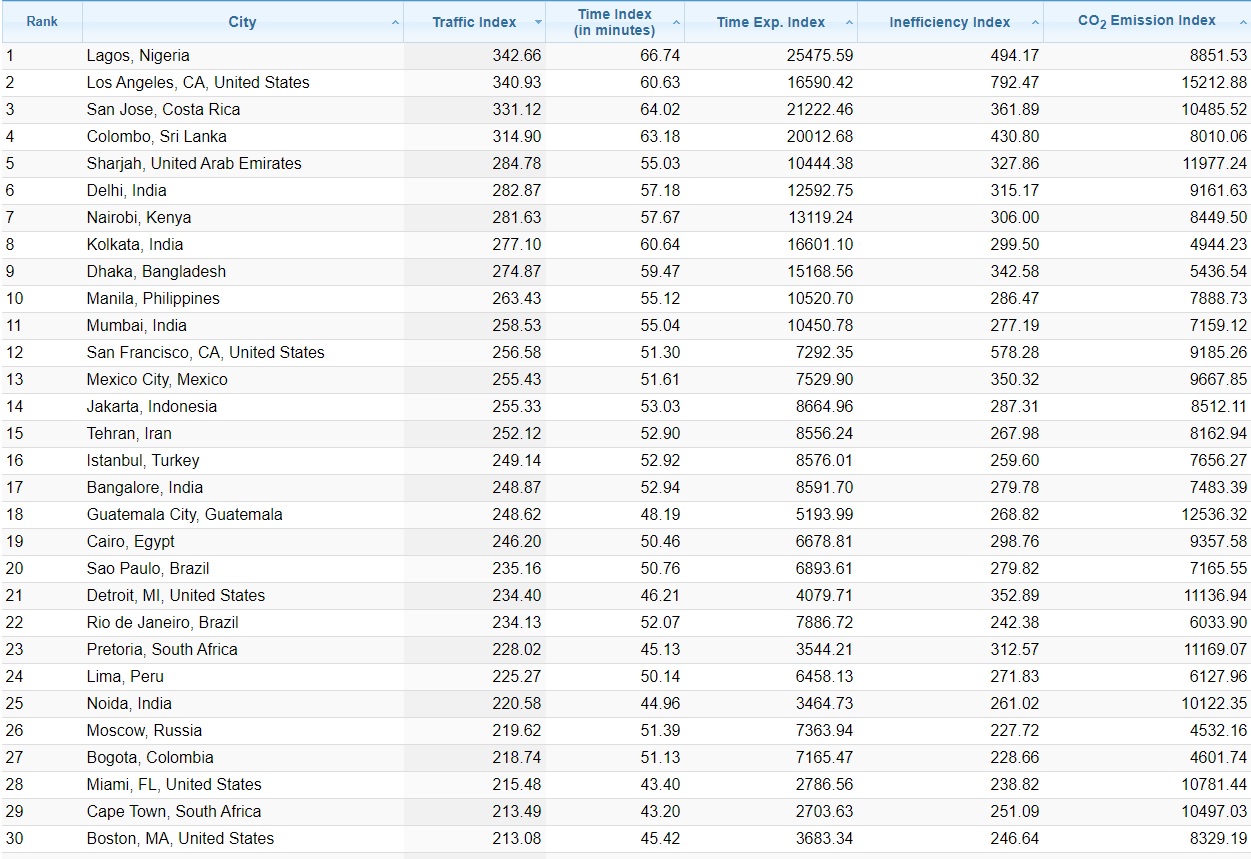Select Kolkata time exp. value 16601.10

coord(820,244)
